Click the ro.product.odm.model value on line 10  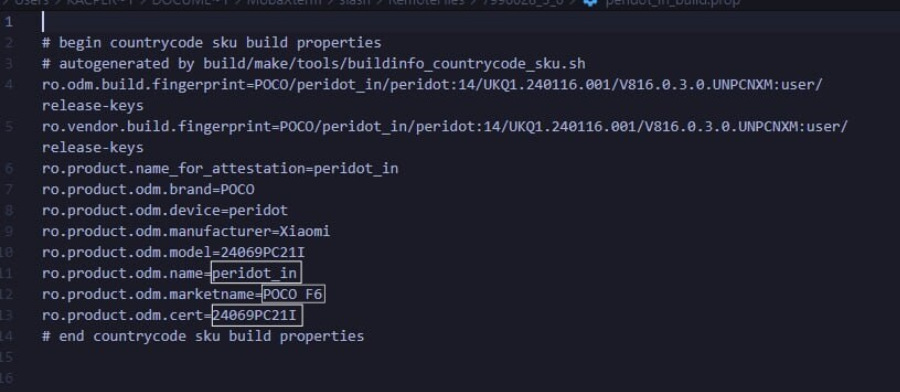(263, 253)
